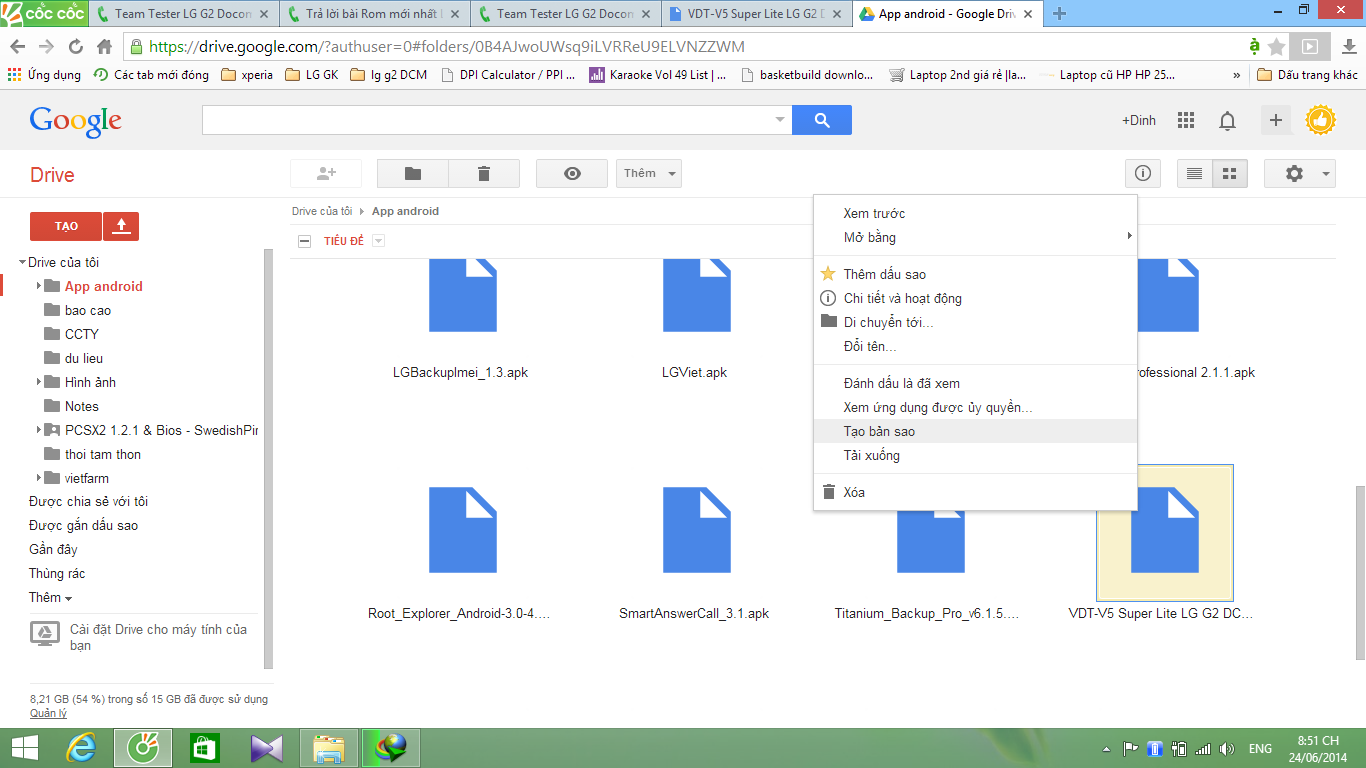Click the file list vertical scrollbar
This screenshot has width=1366, height=768.
(x=1358, y=572)
